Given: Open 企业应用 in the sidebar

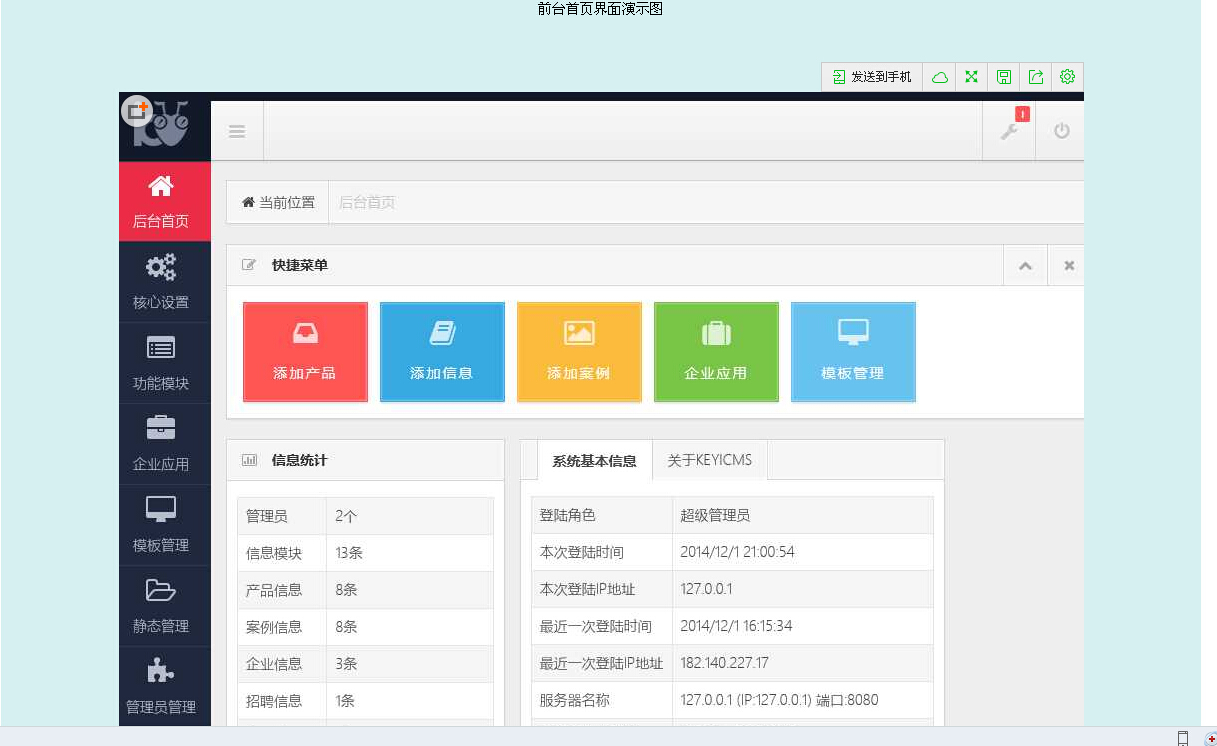Looking at the screenshot, I should 164,444.
